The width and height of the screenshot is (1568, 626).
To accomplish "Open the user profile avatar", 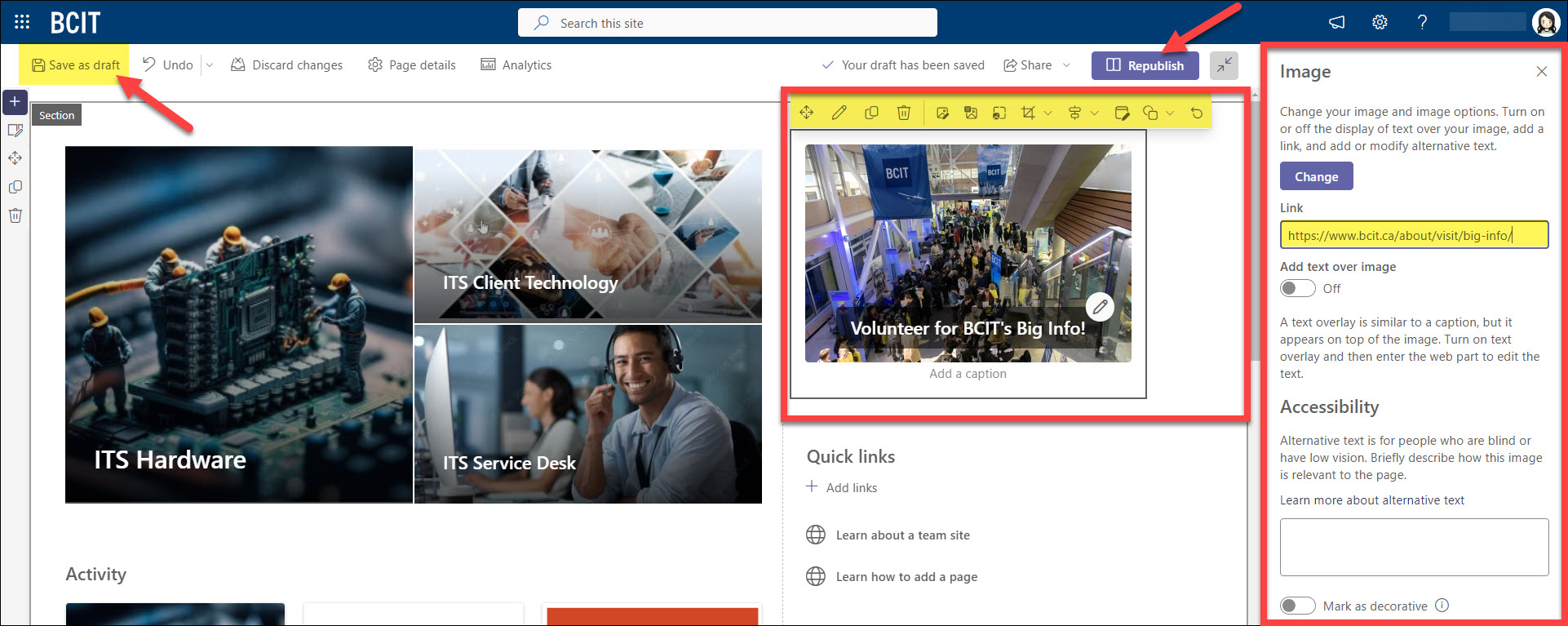I will click(x=1545, y=22).
